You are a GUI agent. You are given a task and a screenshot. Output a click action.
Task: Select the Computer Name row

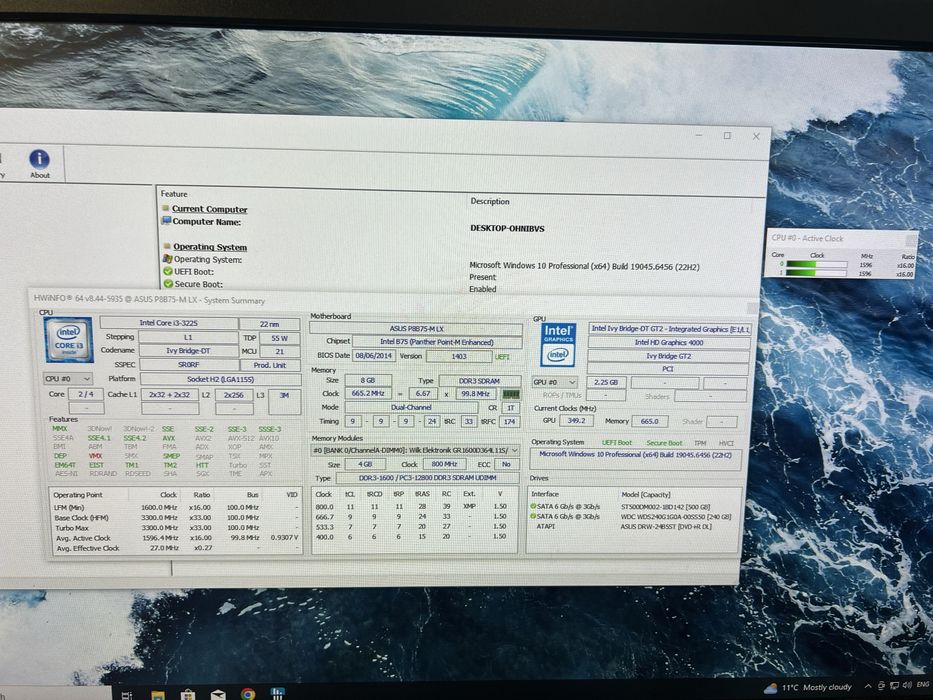pos(206,221)
